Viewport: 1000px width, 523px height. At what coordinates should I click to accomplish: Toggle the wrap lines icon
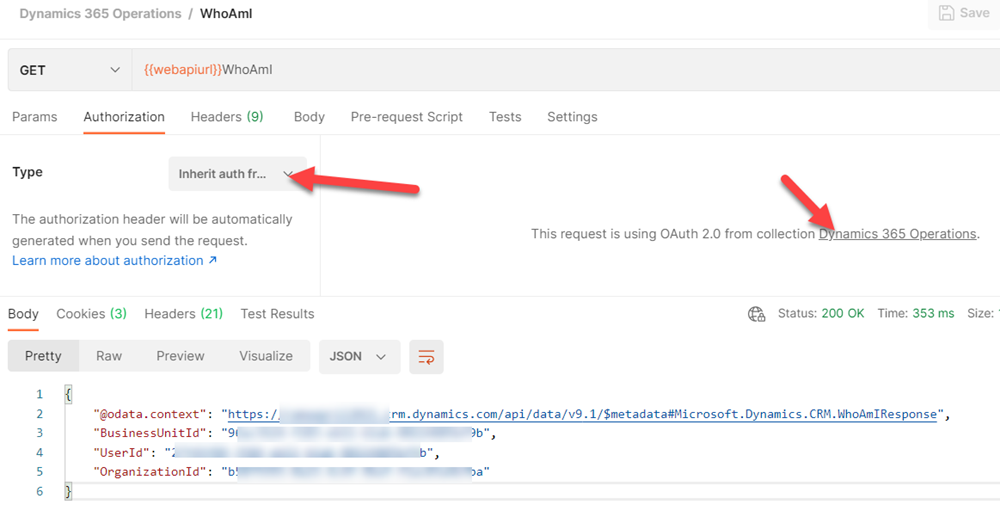tap(426, 357)
